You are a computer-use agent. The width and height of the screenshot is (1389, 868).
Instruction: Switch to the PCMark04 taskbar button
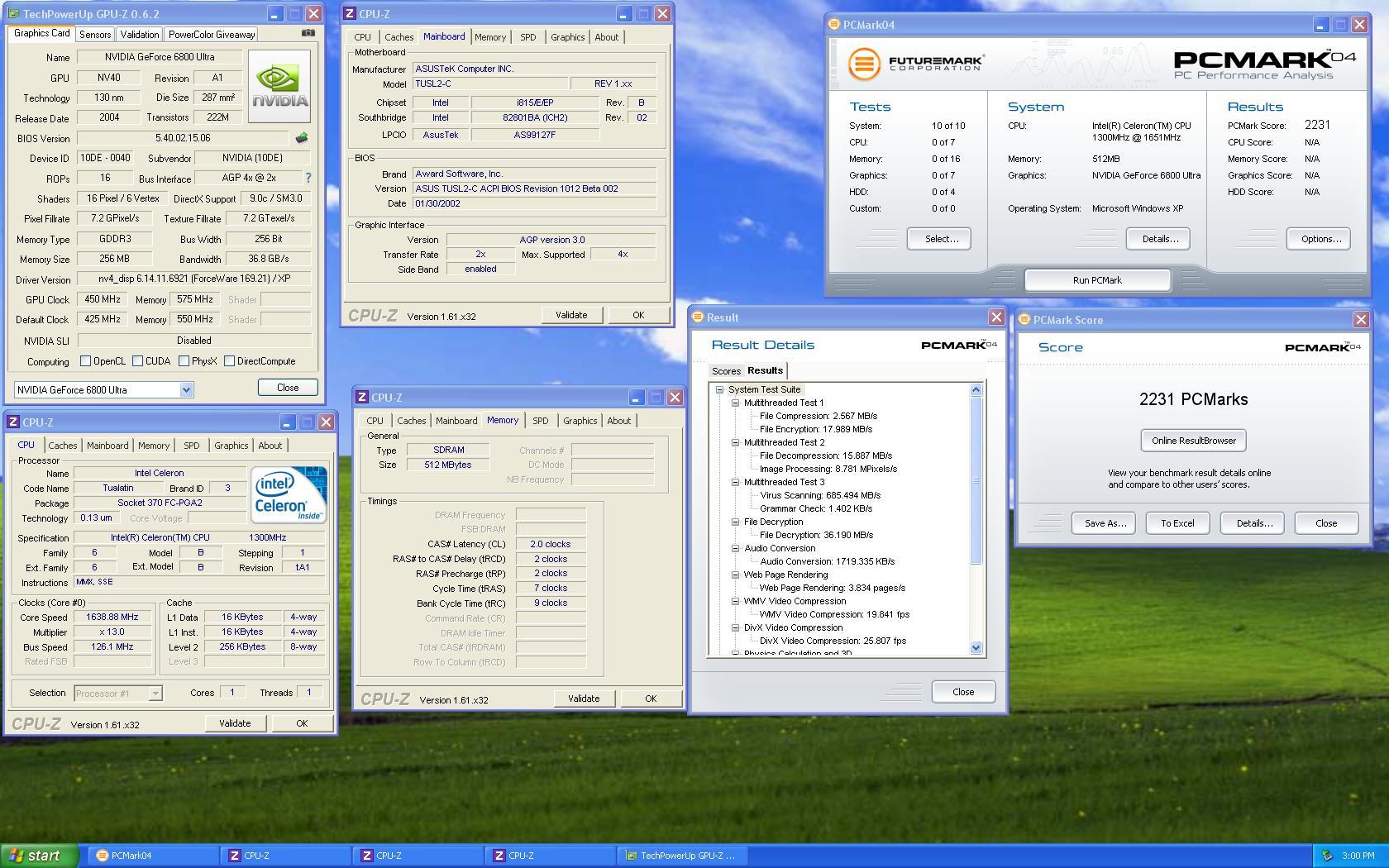(x=154, y=856)
